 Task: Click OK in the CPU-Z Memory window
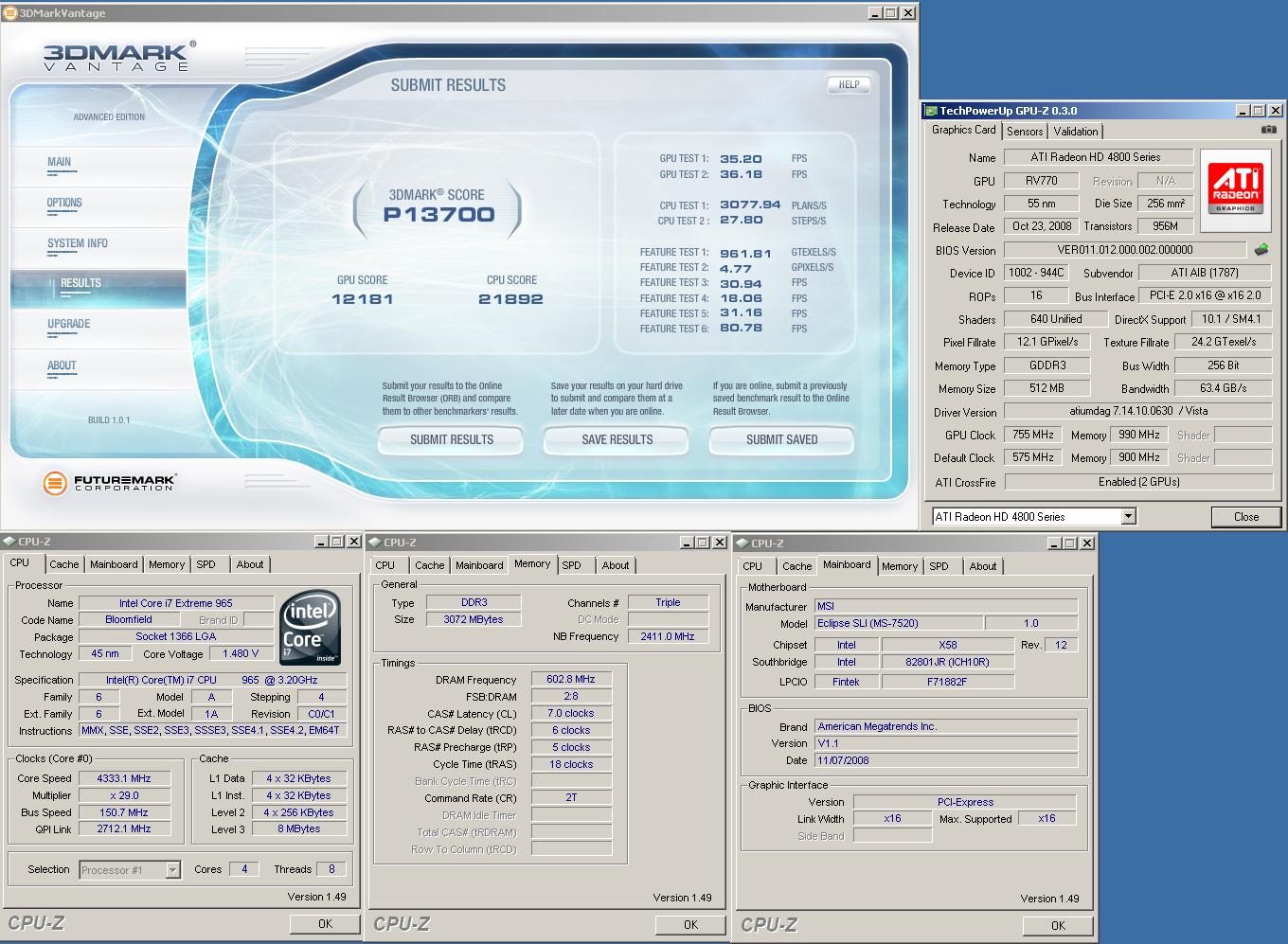coord(690,925)
